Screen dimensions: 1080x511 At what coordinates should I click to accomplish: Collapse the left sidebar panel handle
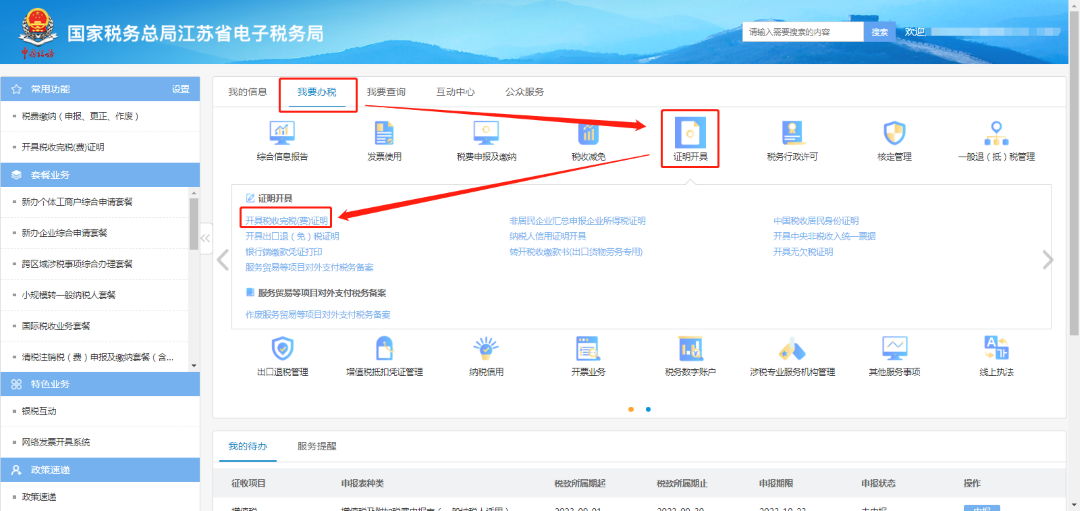205,238
